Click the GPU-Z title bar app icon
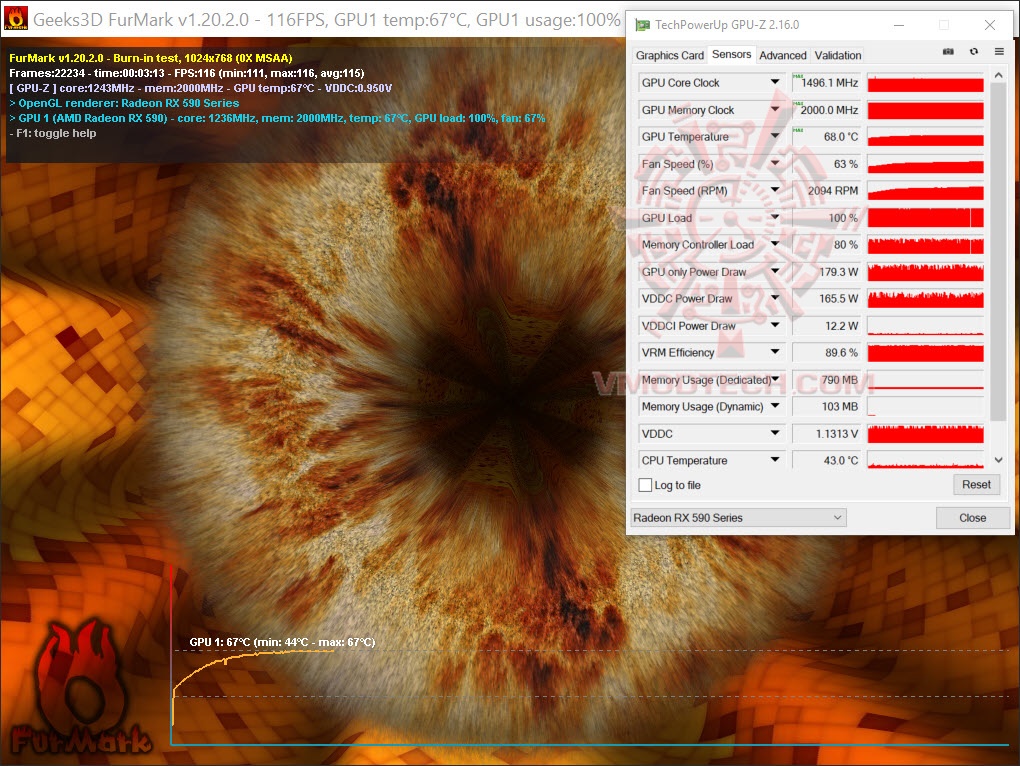 coord(642,25)
